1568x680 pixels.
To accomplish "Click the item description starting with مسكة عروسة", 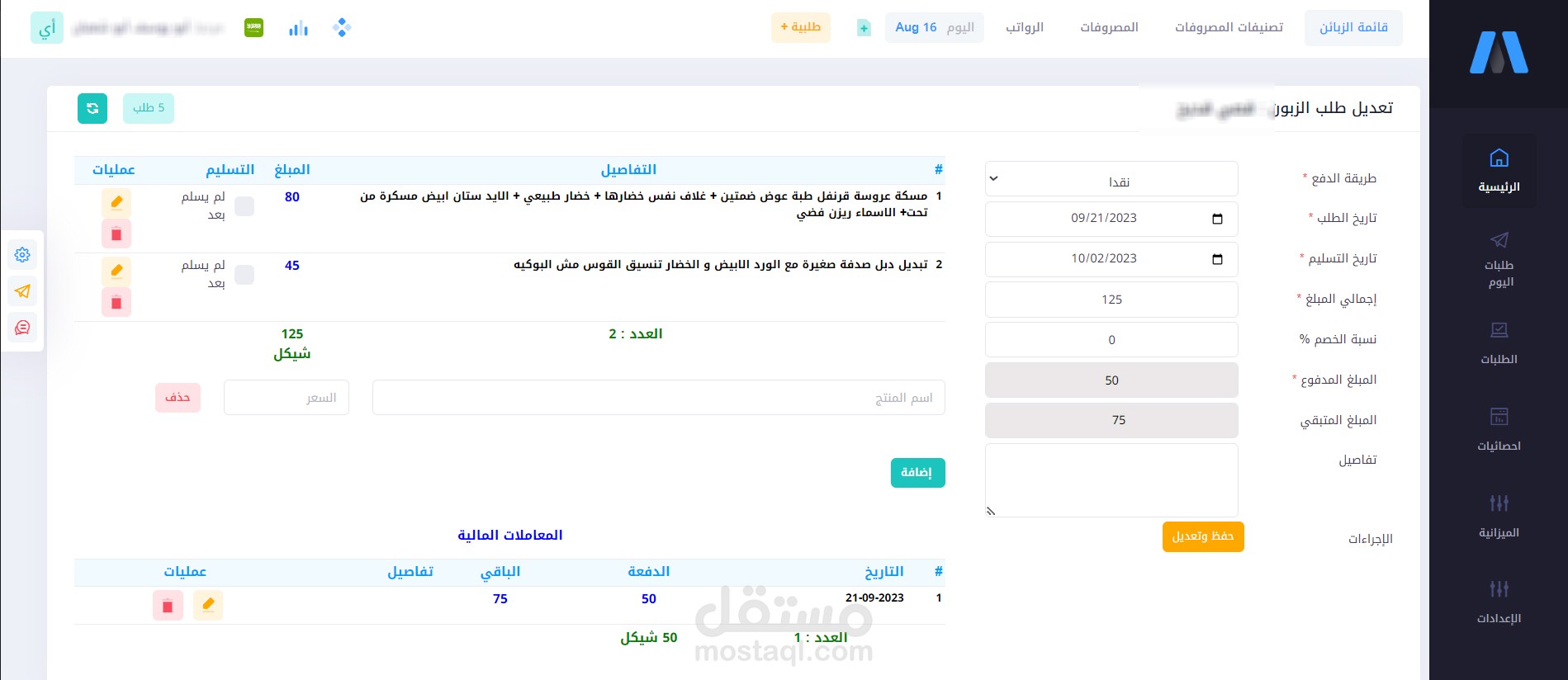I will [644, 205].
